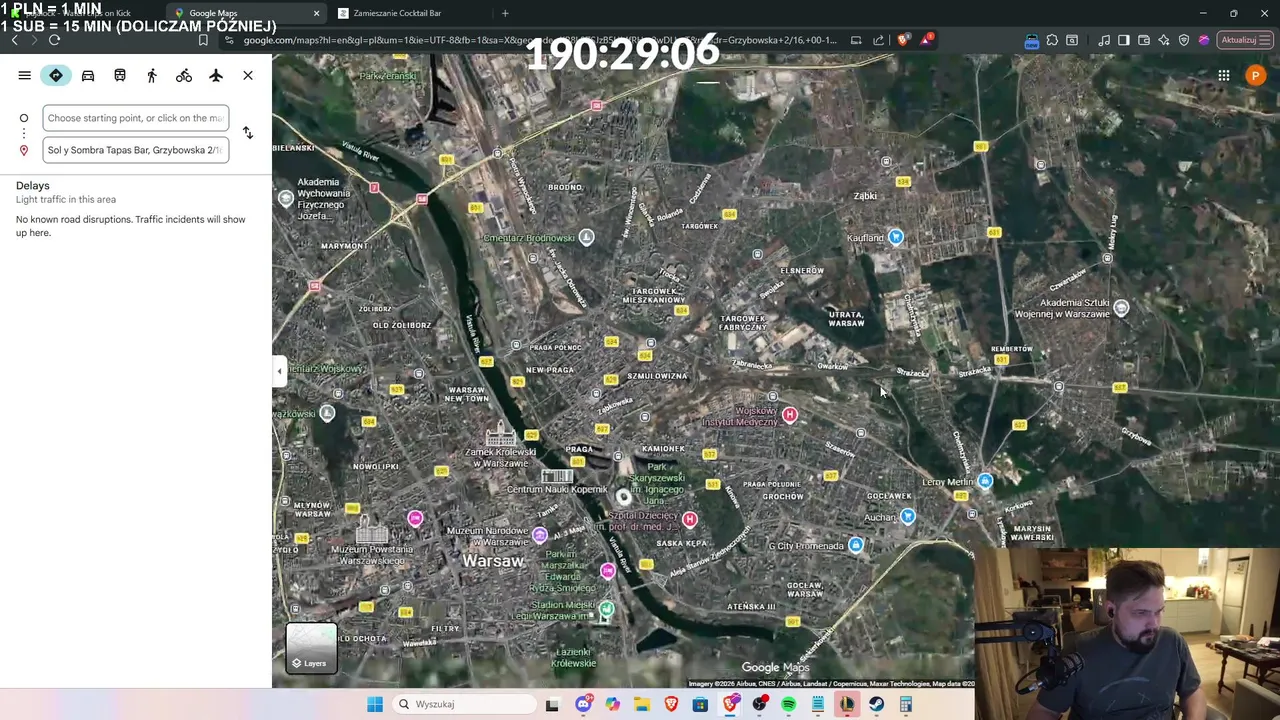Open the Brave Shields icon
Screen dimensions: 1280x720
tap(903, 40)
